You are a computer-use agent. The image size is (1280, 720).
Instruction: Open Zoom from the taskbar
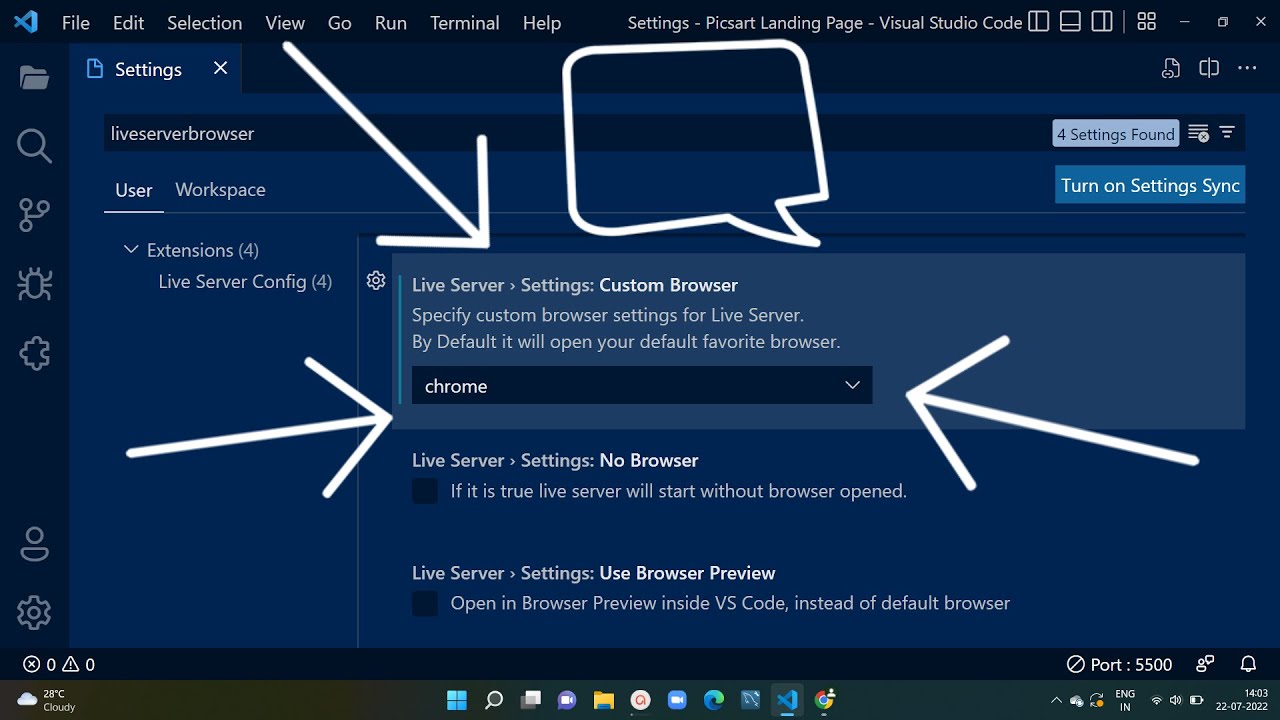coord(676,700)
